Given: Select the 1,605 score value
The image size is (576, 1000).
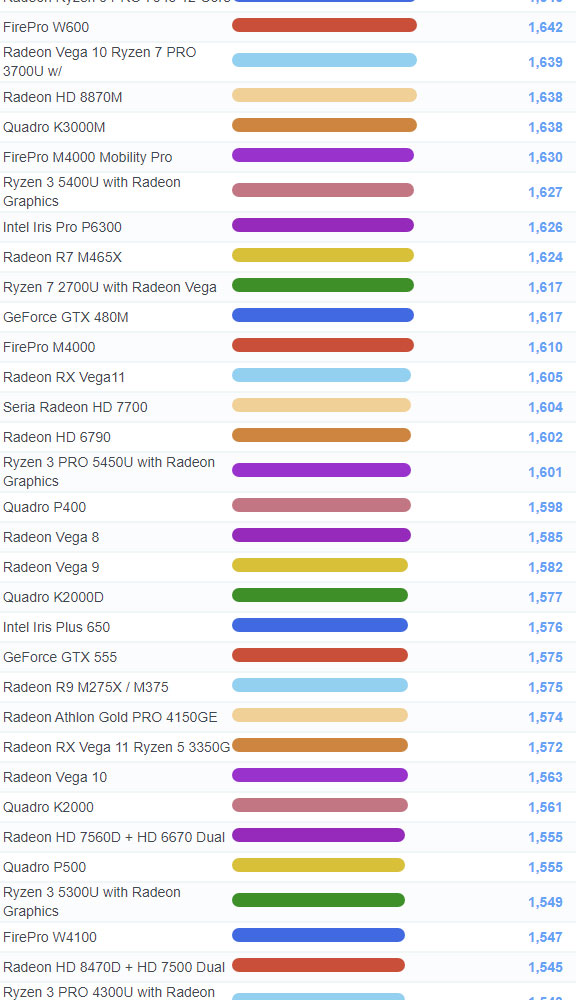Looking at the screenshot, I should 545,378.
